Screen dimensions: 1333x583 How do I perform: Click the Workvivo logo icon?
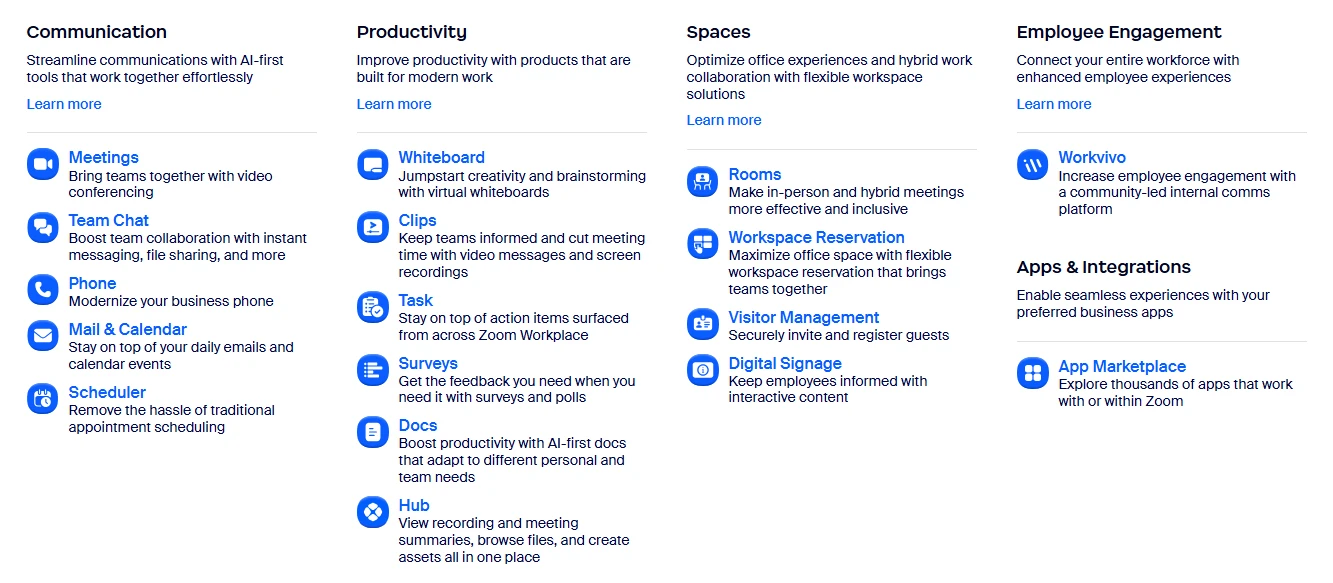(1033, 164)
